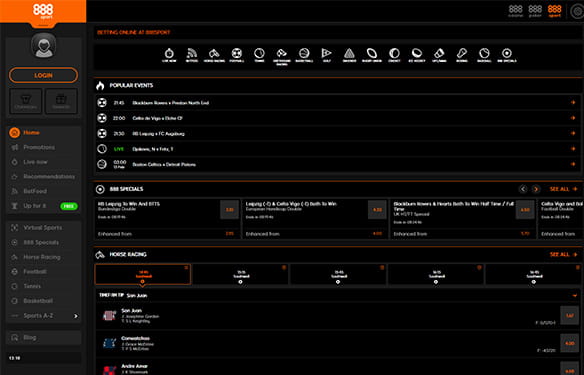Viewport: 584px width, 375px height.
Task: Select the Baseball icon
Action: click(484, 55)
